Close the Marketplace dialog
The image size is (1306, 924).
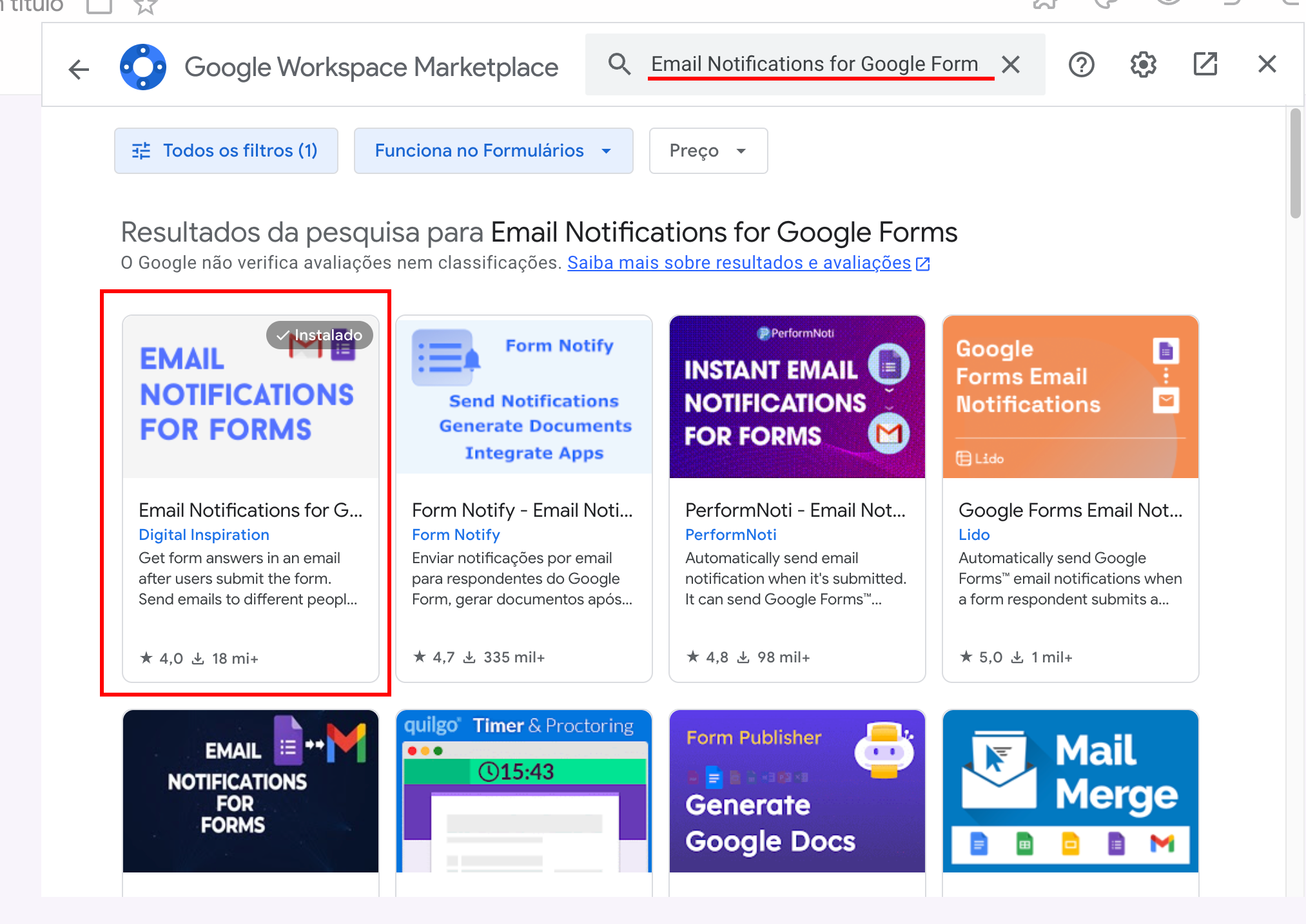tap(1267, 64)
